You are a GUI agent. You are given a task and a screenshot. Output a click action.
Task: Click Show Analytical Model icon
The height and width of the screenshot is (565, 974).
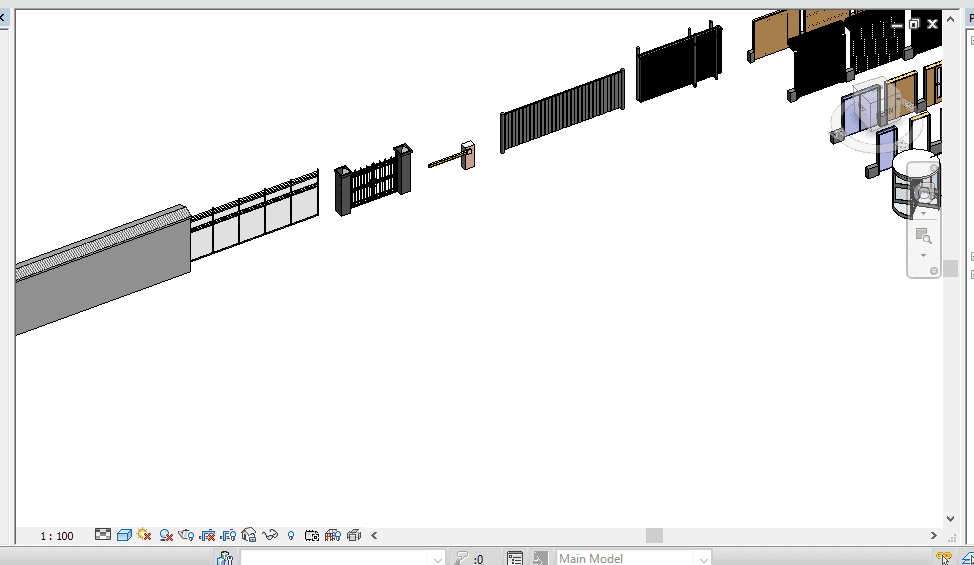(x=332, y=535)
